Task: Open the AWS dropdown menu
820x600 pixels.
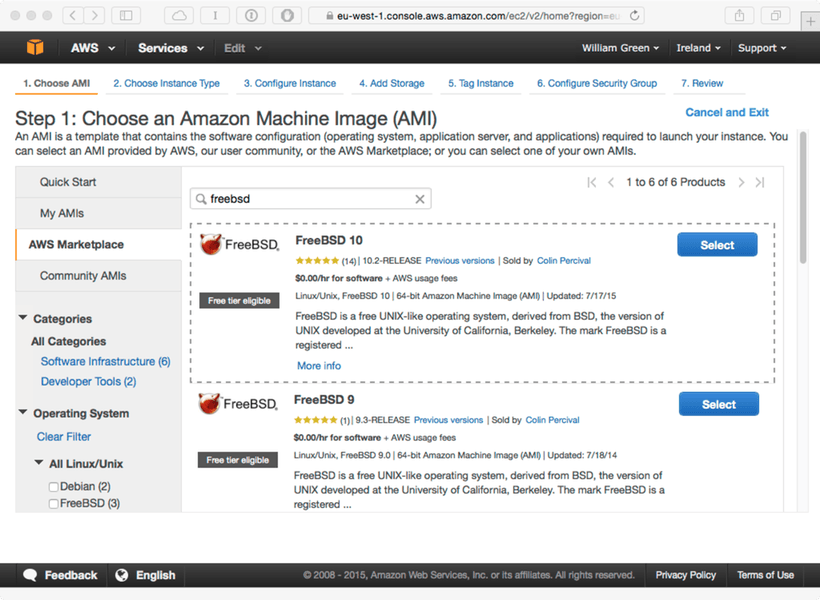Action: coord(93,48)
